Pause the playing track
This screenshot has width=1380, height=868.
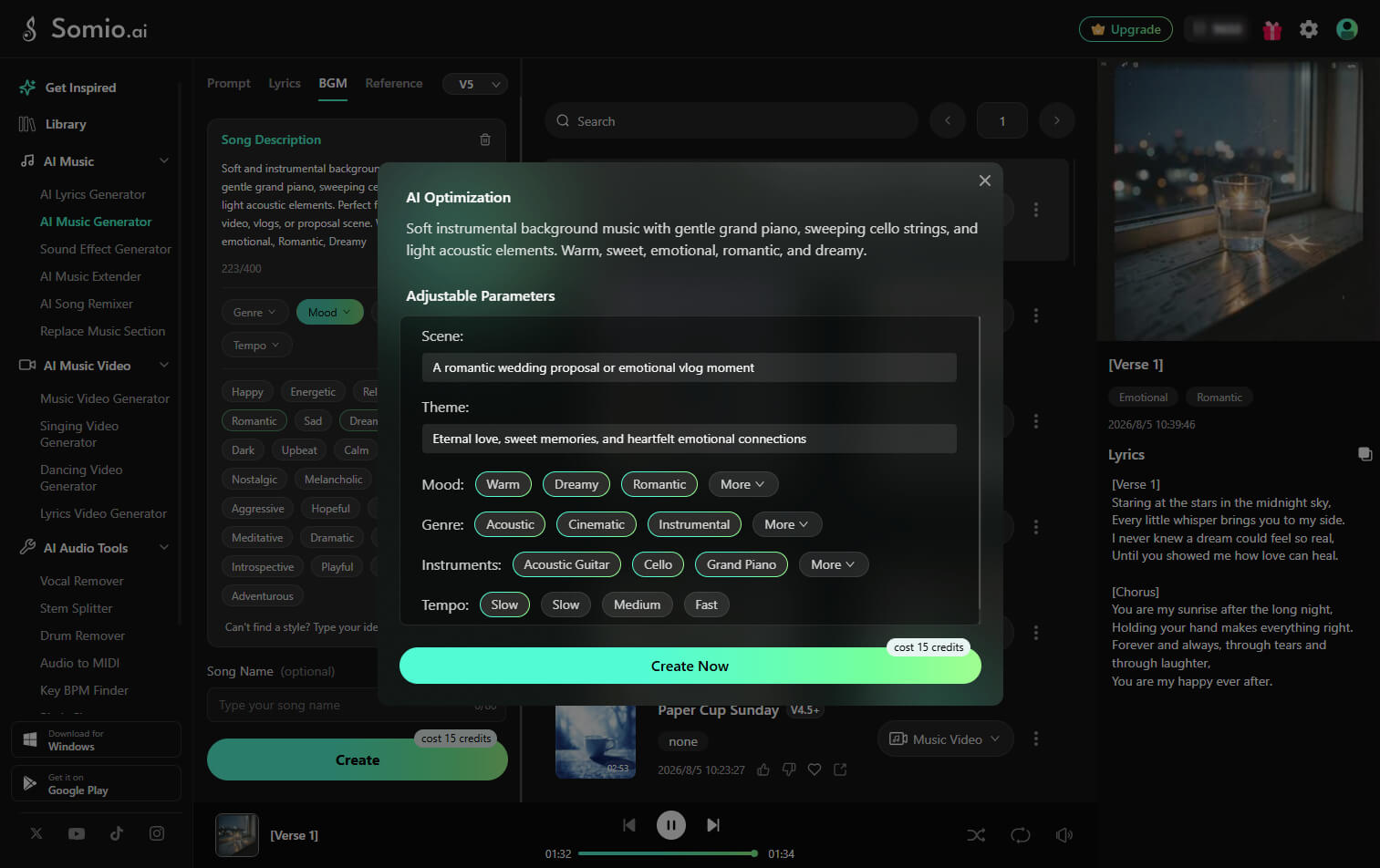(x=671, y=825)
